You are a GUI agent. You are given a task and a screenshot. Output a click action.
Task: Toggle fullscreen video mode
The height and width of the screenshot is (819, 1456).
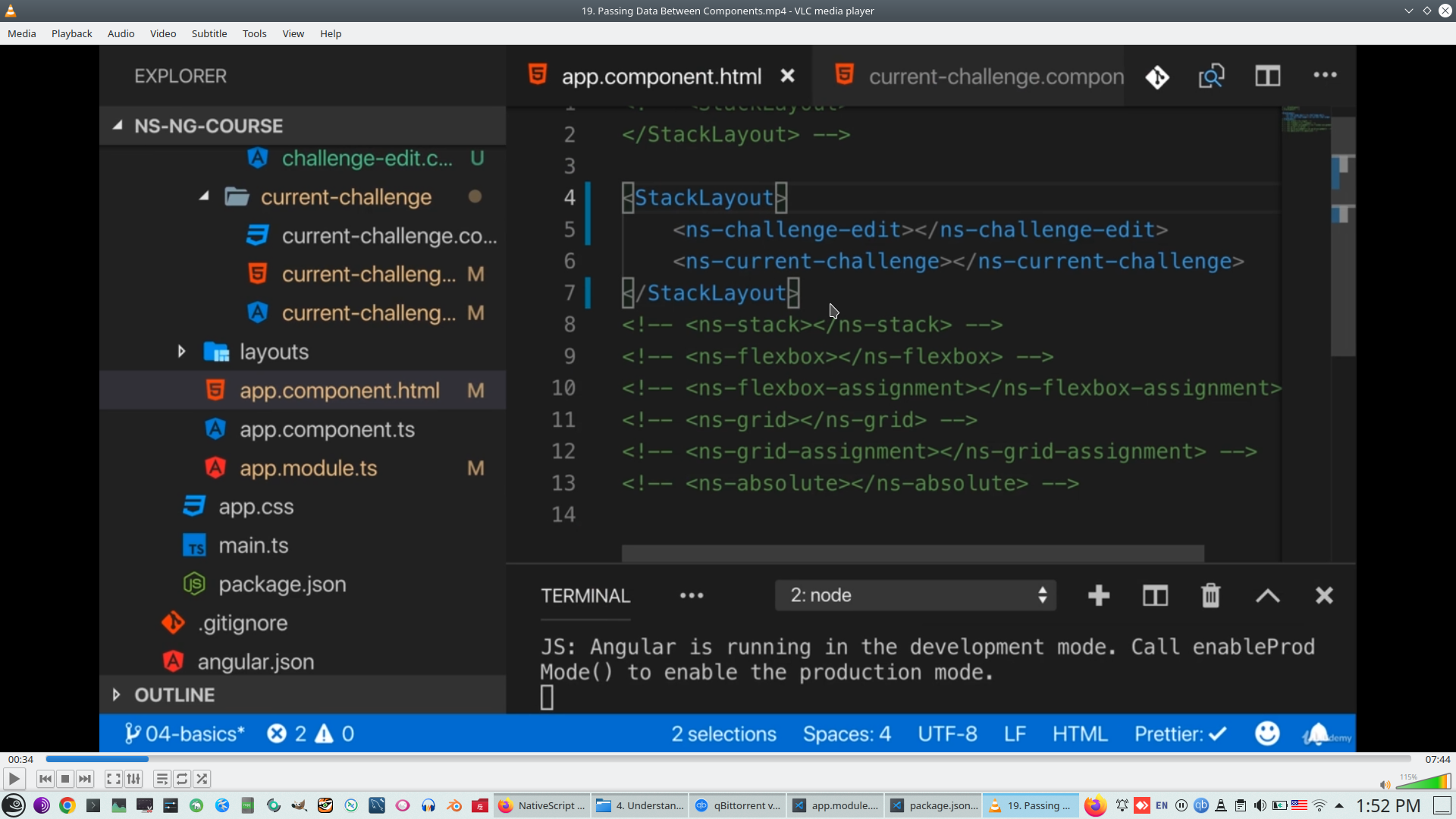(x=113, y=779)
